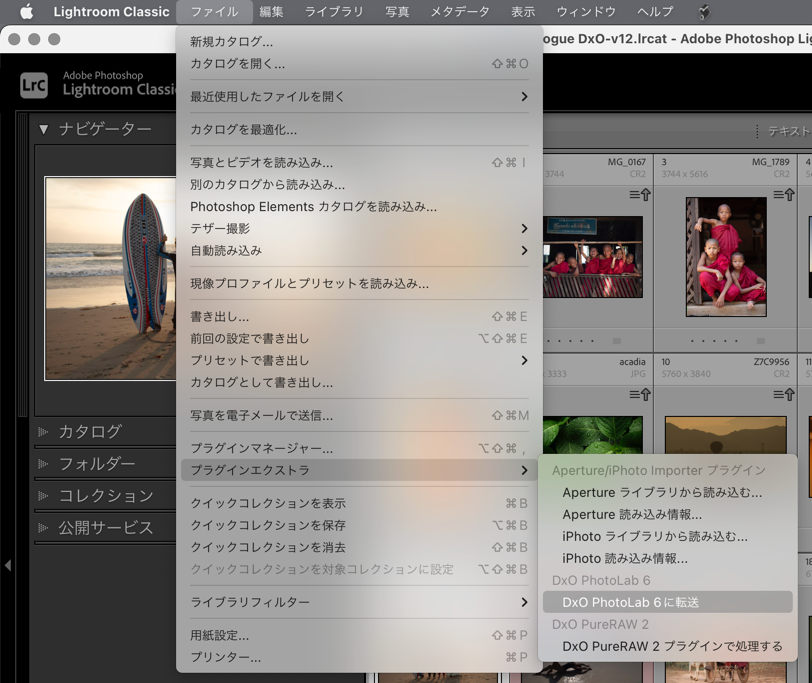Select the three monks MG_1789 thumbnail
Screen dimensions: 812x683
tap(726, 257)
